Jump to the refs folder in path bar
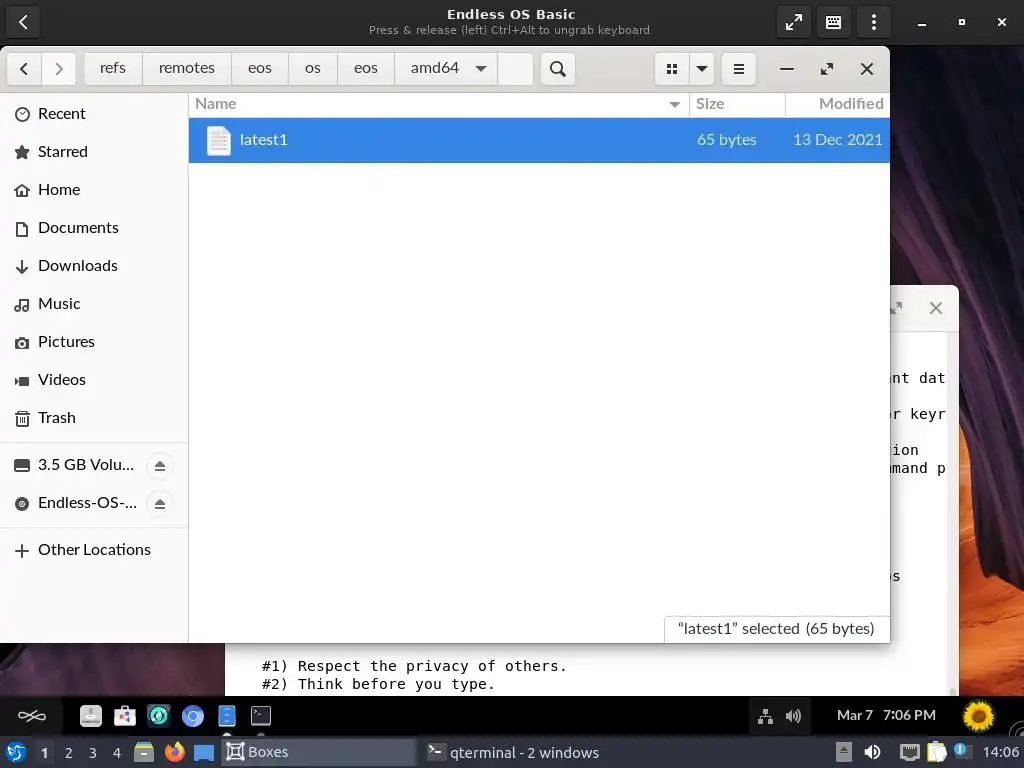This screenshot has width=1024, height=768. (x=113, y=69)
